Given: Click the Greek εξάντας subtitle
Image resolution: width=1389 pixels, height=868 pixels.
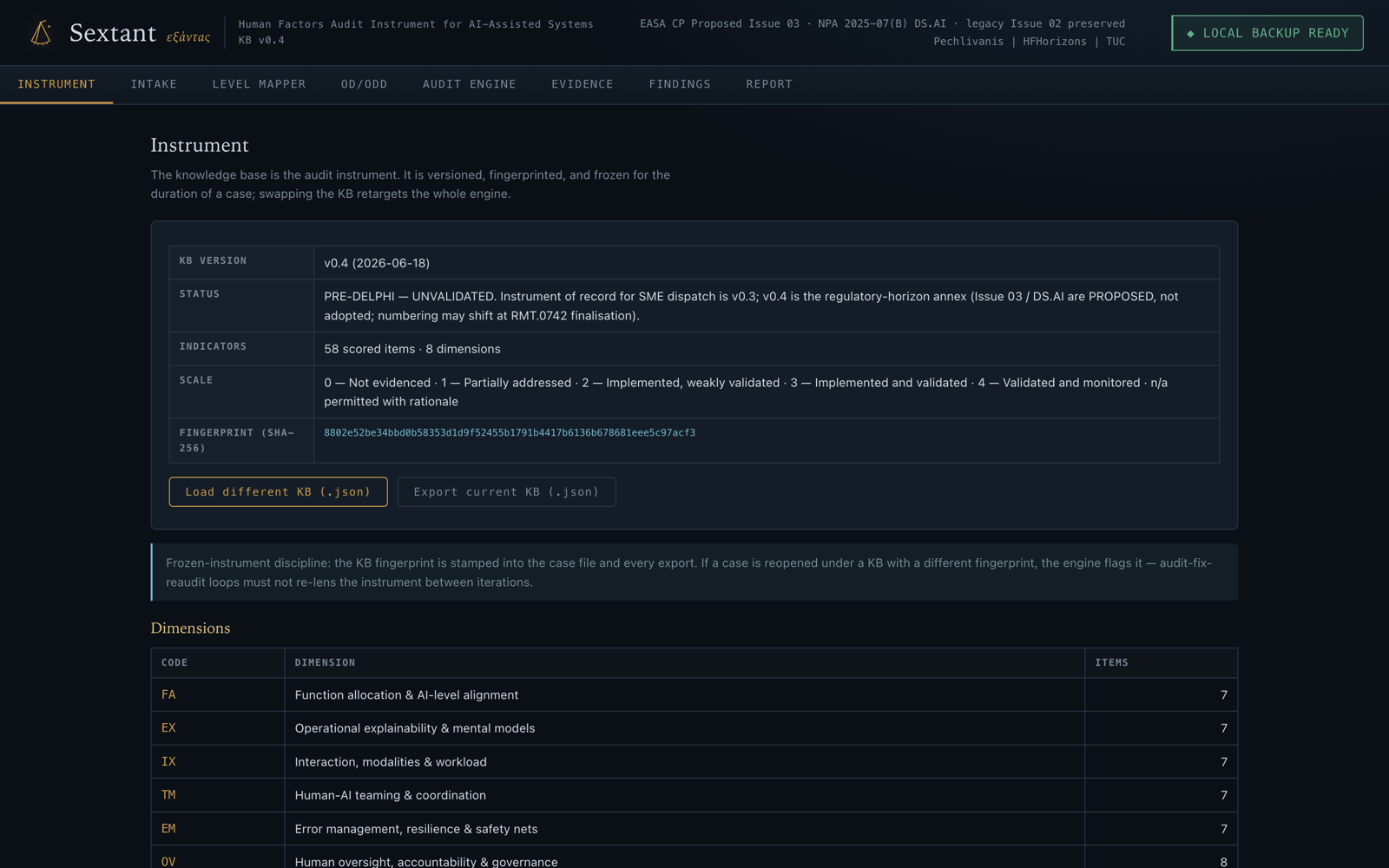Looking at the screenshot, I should coord(188,37).
